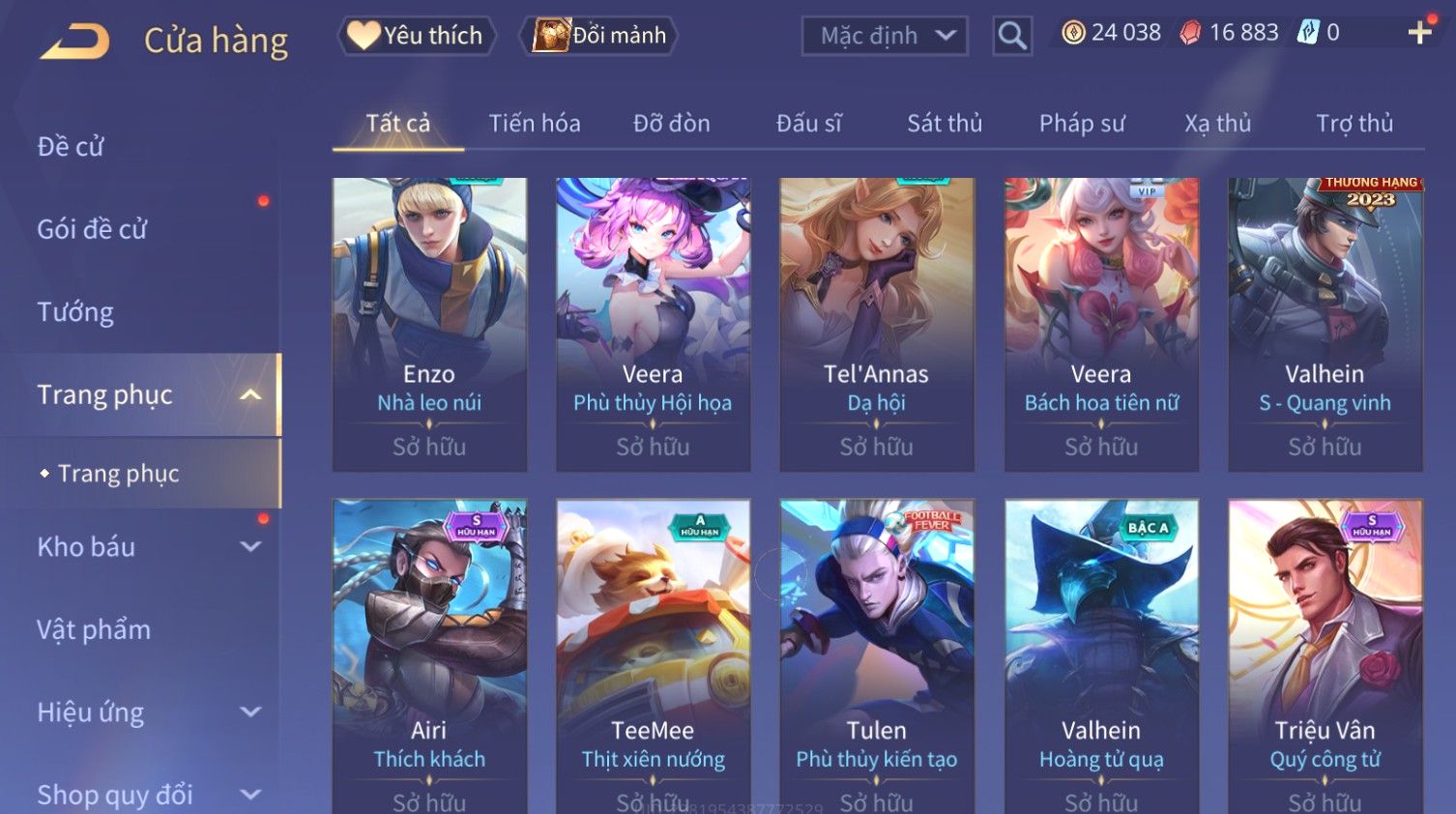Tap the plus icon to add currency
This screenshot has height=814, width=1456.
[x=1419, y=33]
